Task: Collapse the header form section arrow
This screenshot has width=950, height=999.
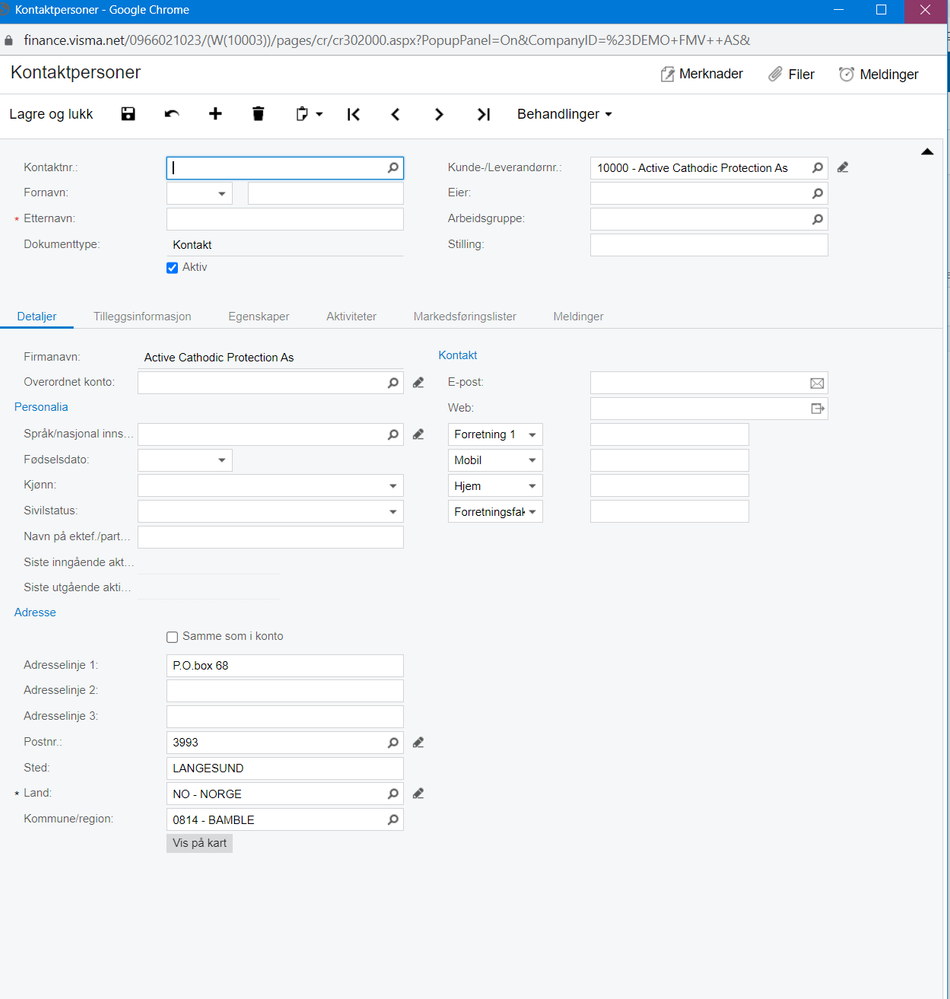Action: 927,152
